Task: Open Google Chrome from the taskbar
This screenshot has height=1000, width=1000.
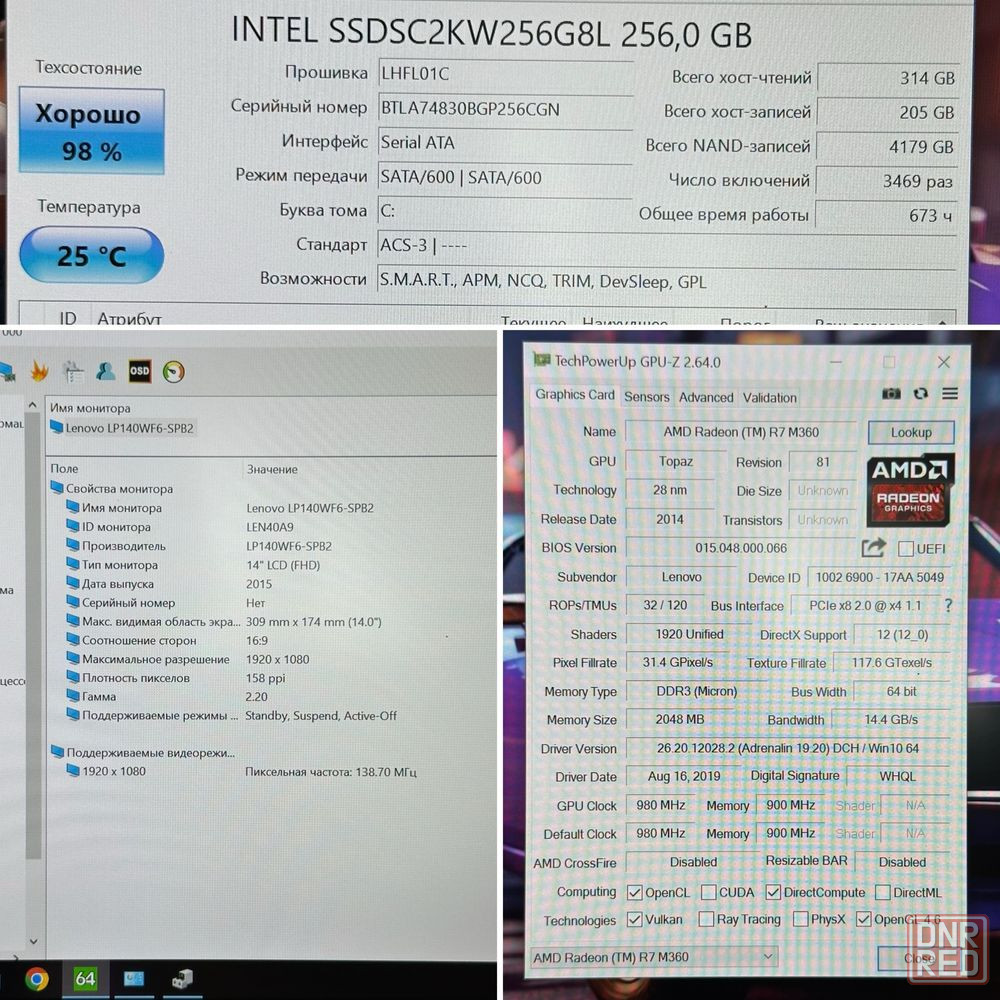Action: click(x=37, y=979)
